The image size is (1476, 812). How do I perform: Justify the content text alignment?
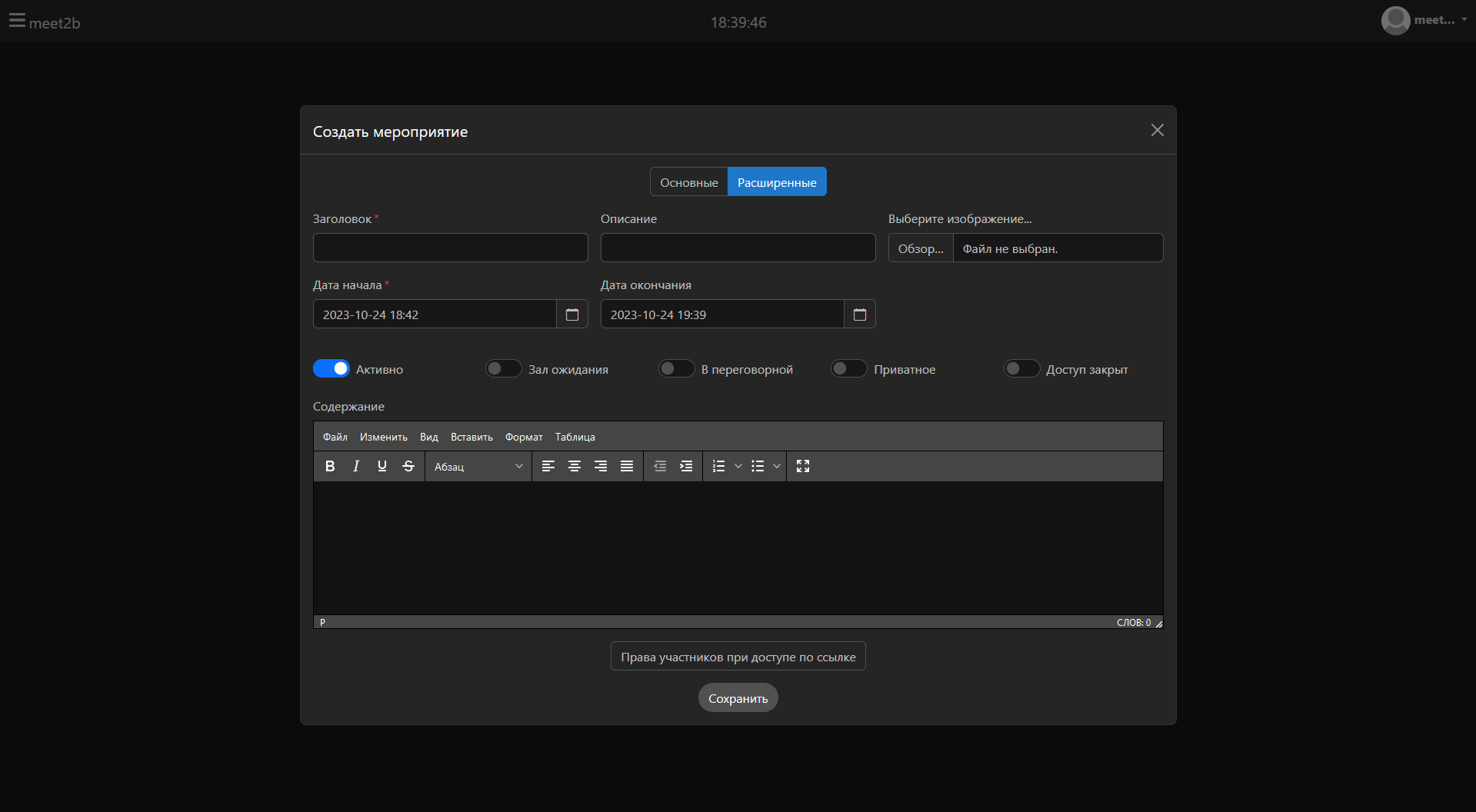(x=627, y=466)
